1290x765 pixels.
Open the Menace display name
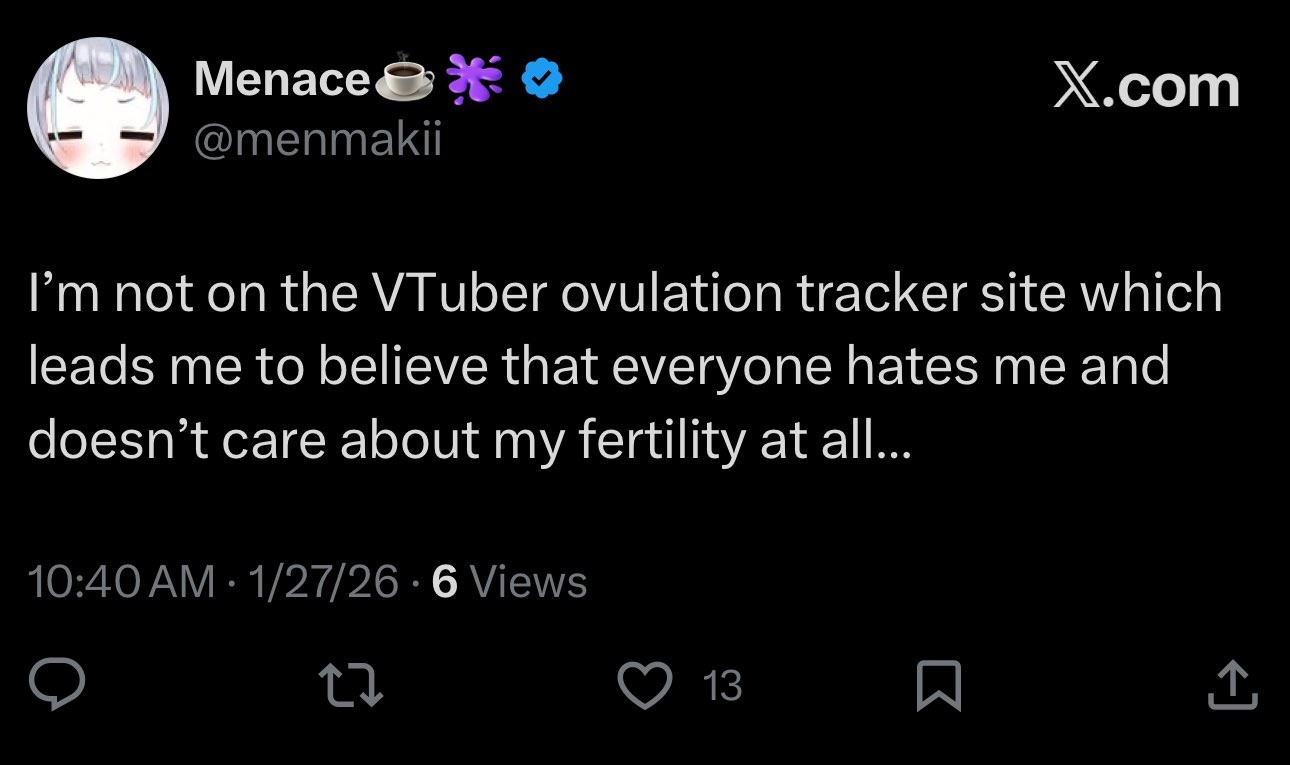click(282, 79)
